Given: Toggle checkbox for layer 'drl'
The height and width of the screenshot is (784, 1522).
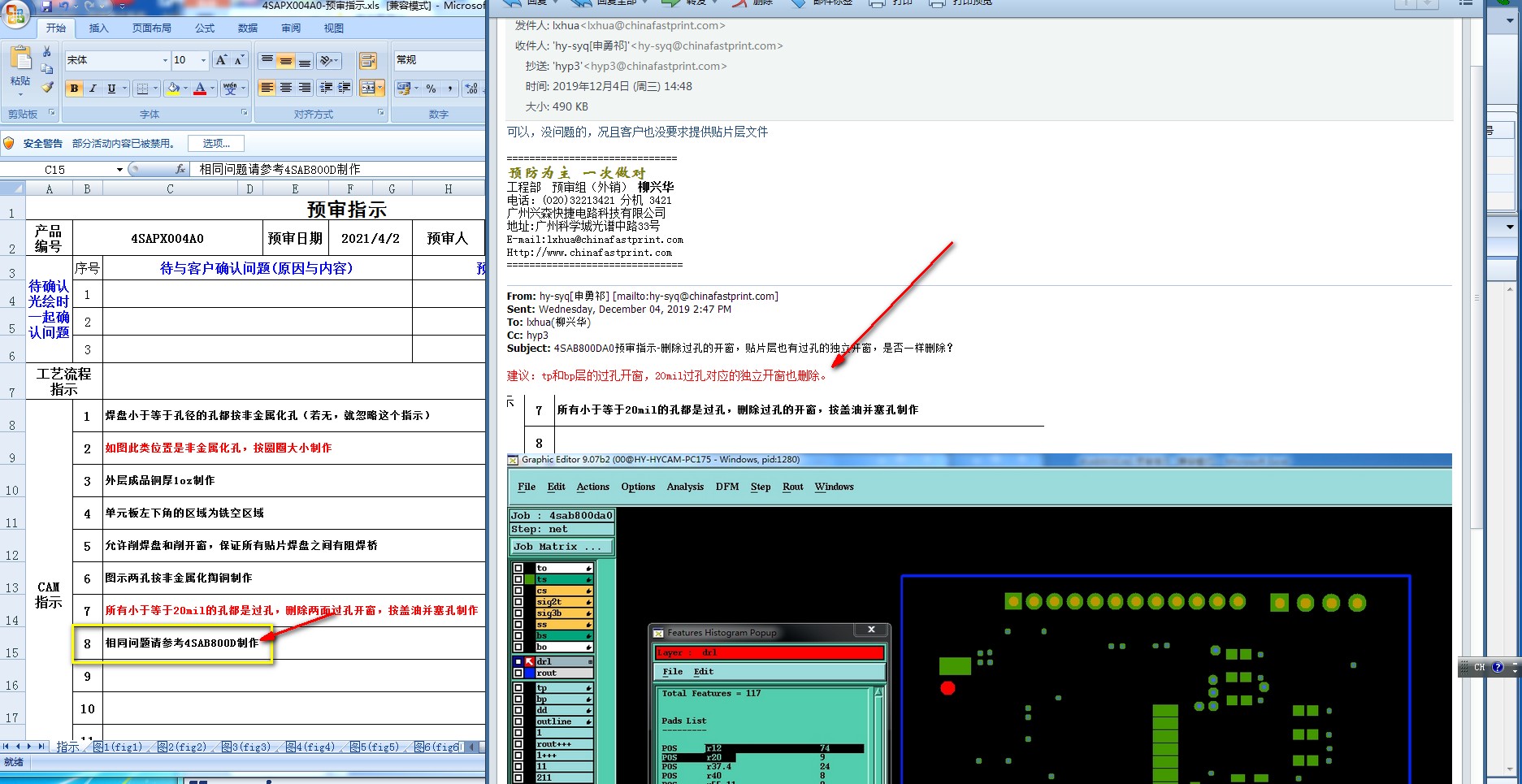Looking at the screenshot, I should coord(518,661).
